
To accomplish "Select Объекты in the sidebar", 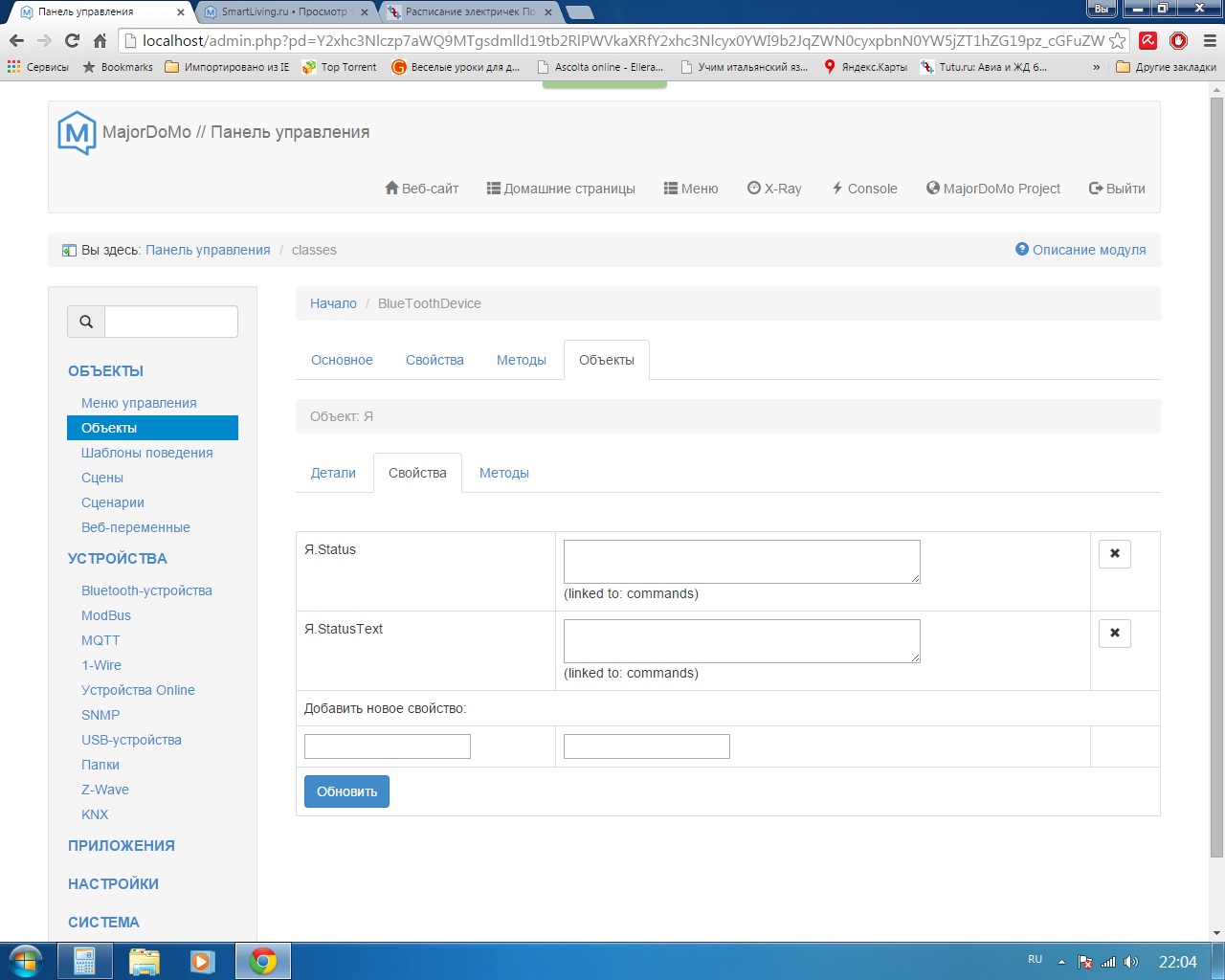I will click(152, 428).
